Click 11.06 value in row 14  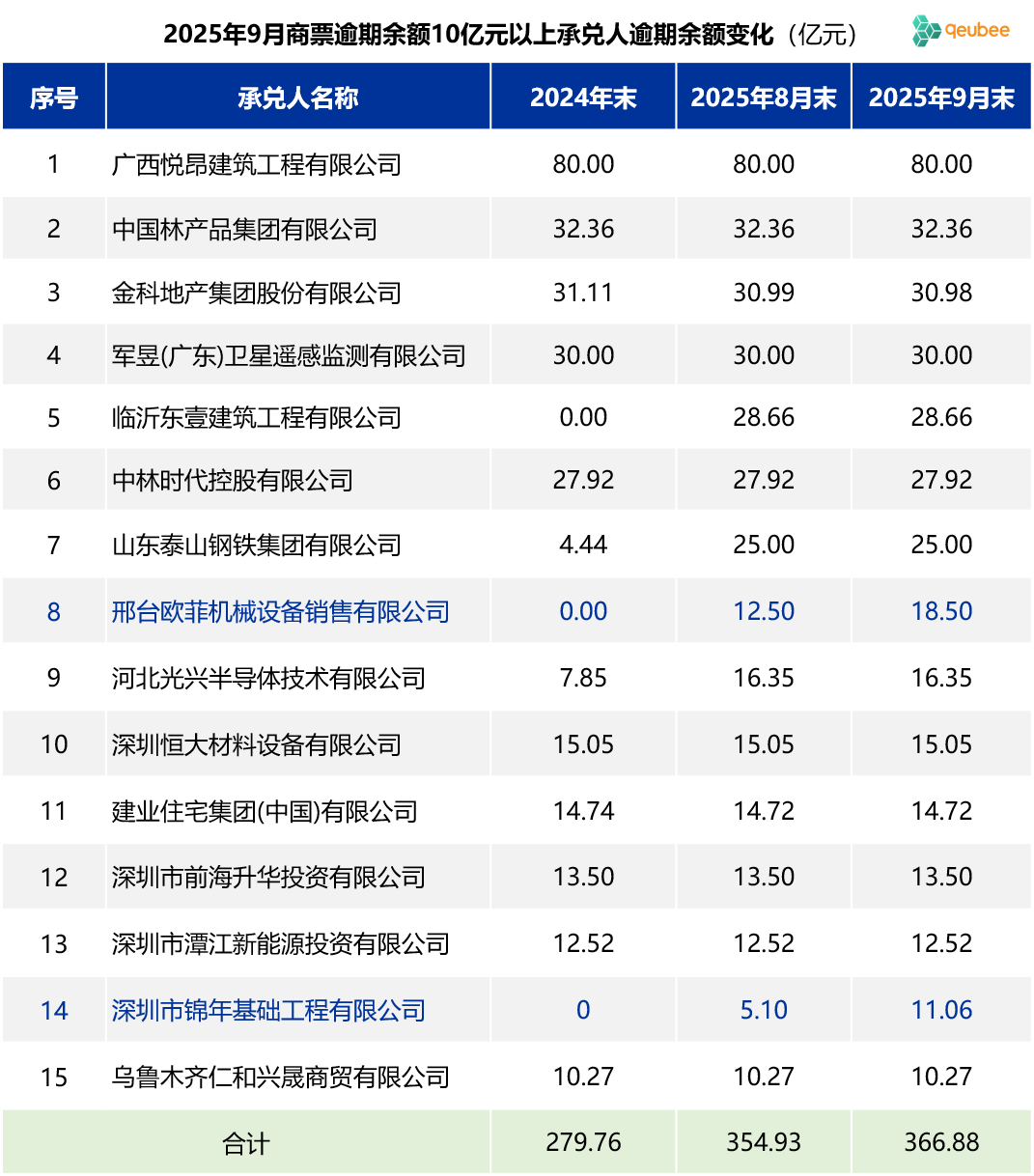click(x=941, y=1011)
